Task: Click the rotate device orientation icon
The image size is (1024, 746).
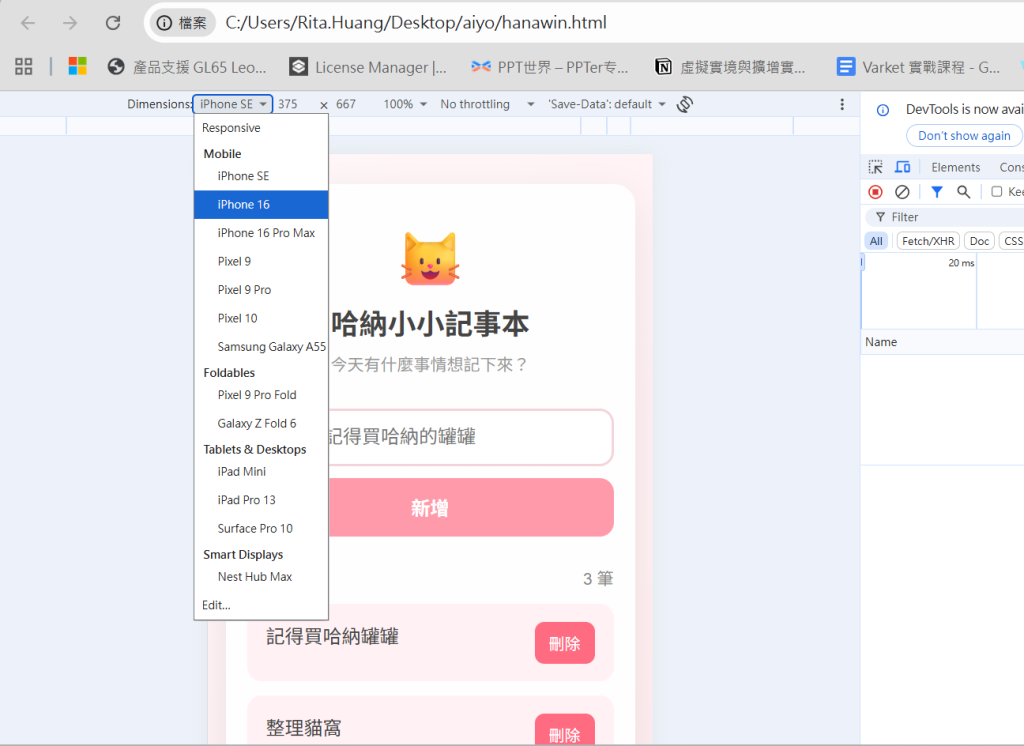Action: (x=684, y=105)
